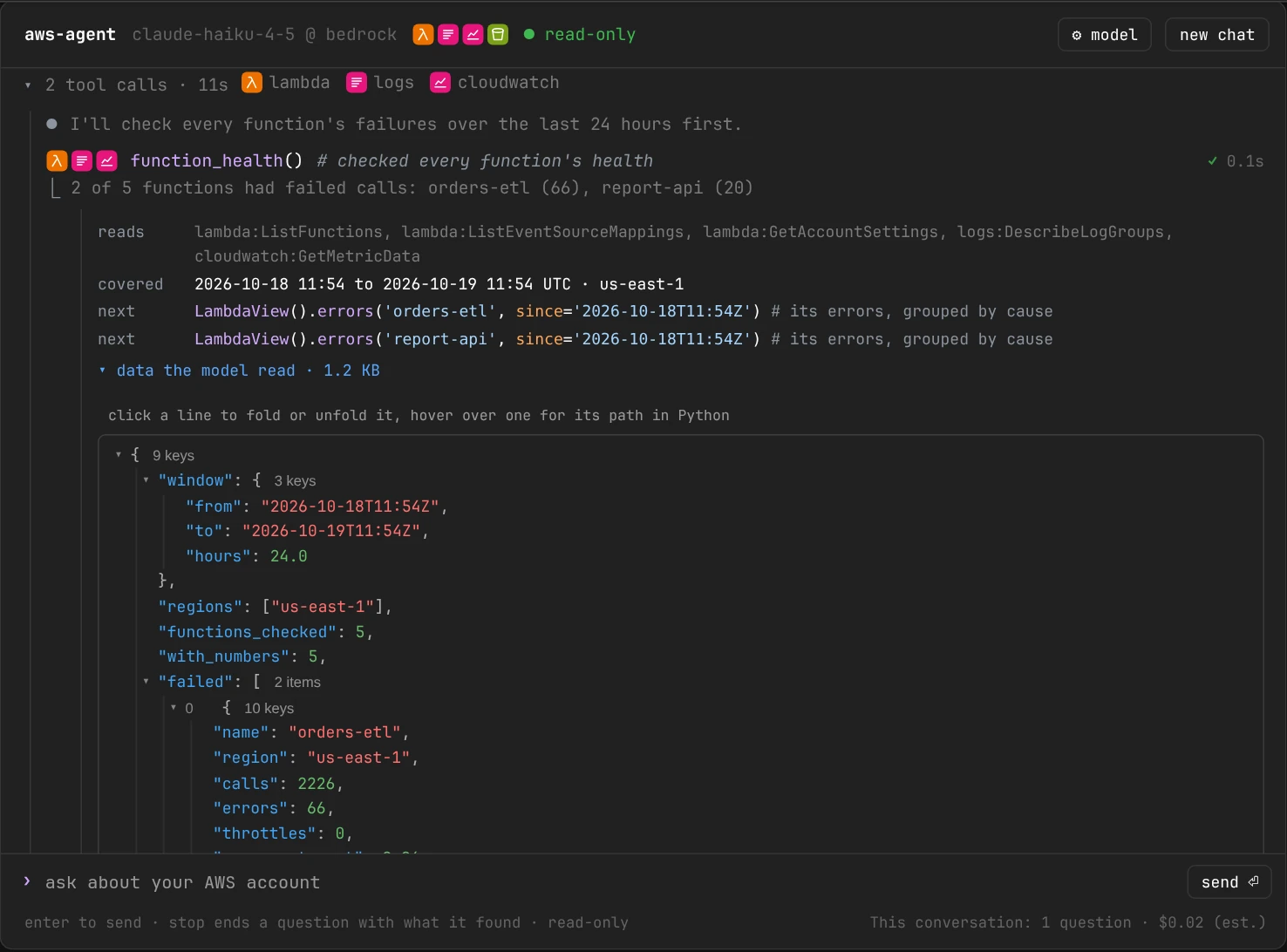Click the "name": "orders-etl" line

pos(311,732)
